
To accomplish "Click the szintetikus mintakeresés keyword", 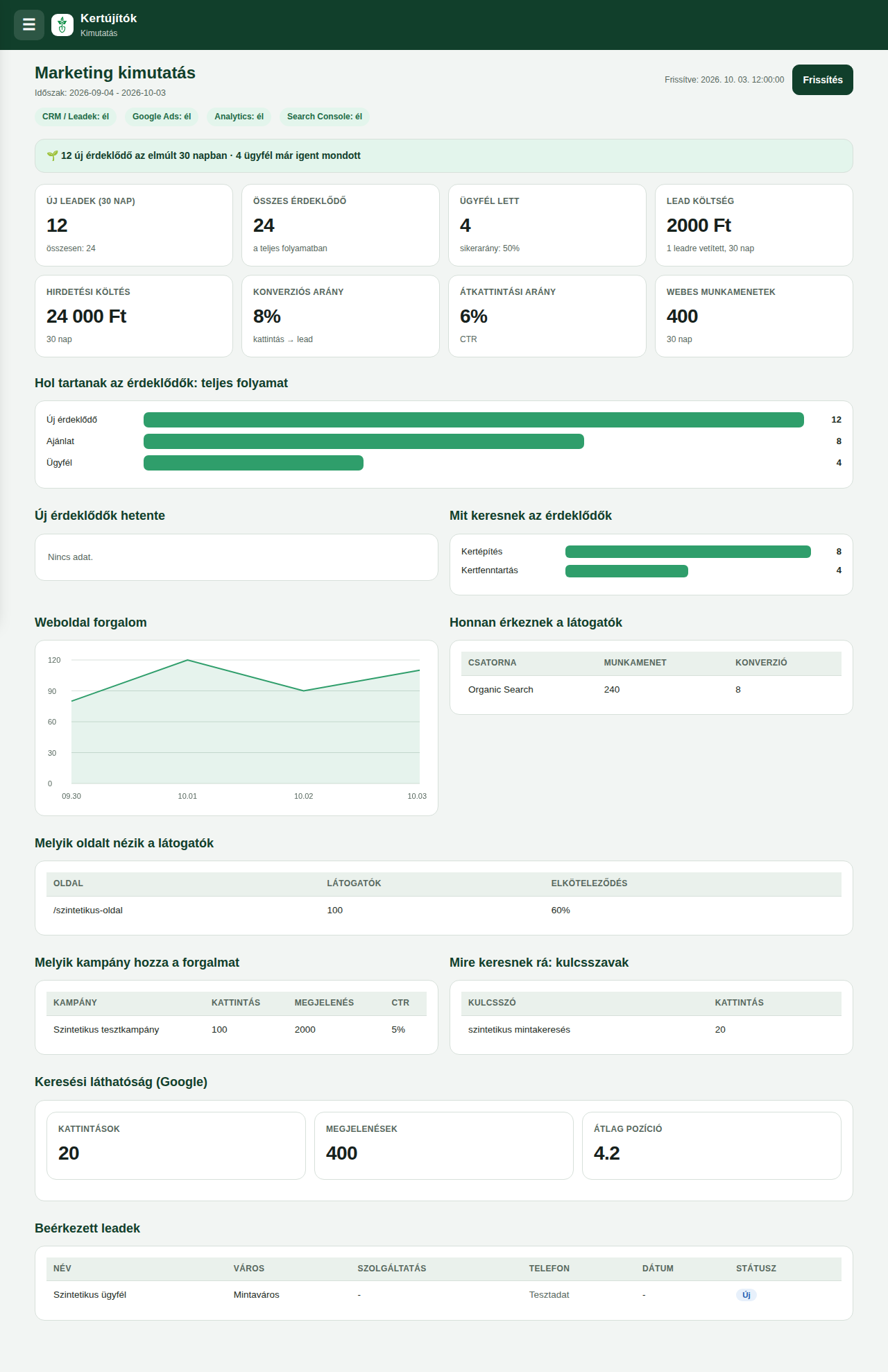I will [519, 1030].
